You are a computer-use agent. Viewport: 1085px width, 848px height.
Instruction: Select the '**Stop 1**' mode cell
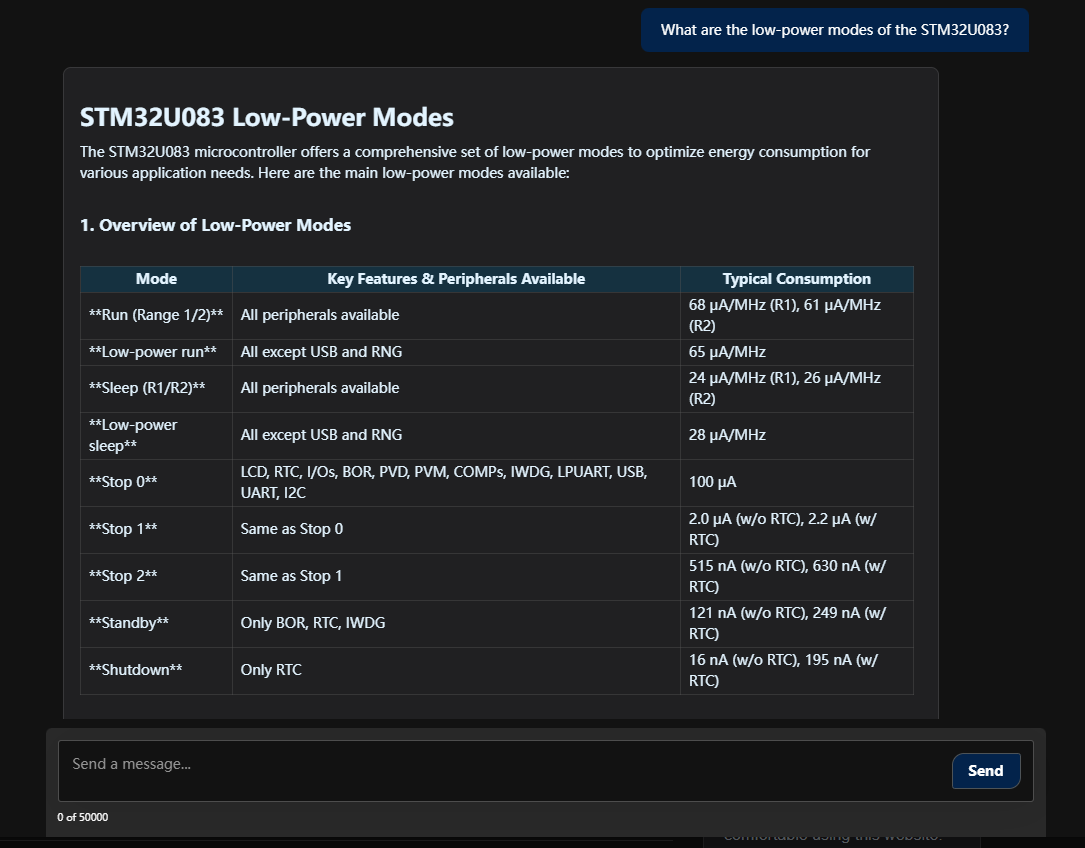156,530
